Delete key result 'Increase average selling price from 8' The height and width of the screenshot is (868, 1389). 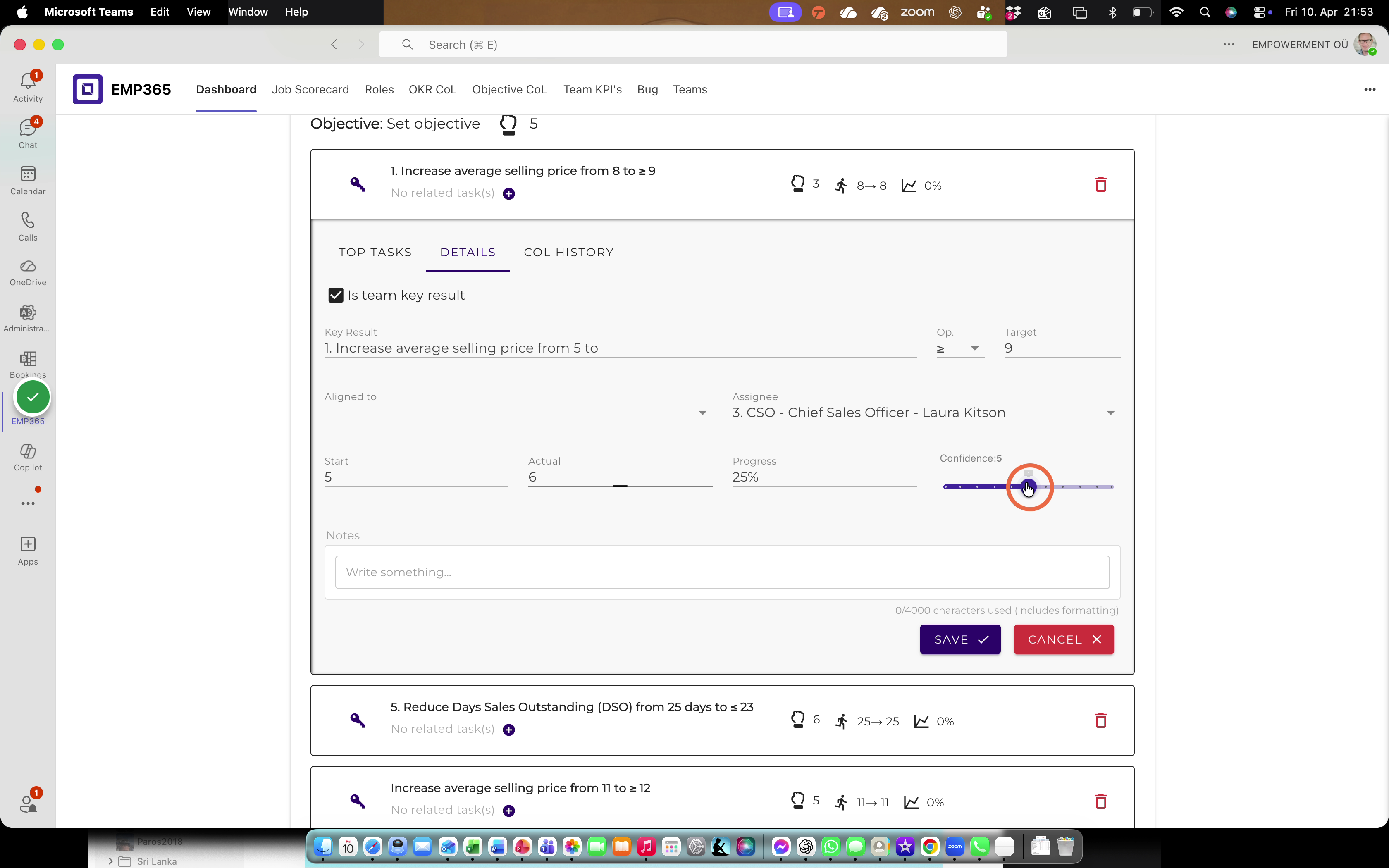point(1100,185)
